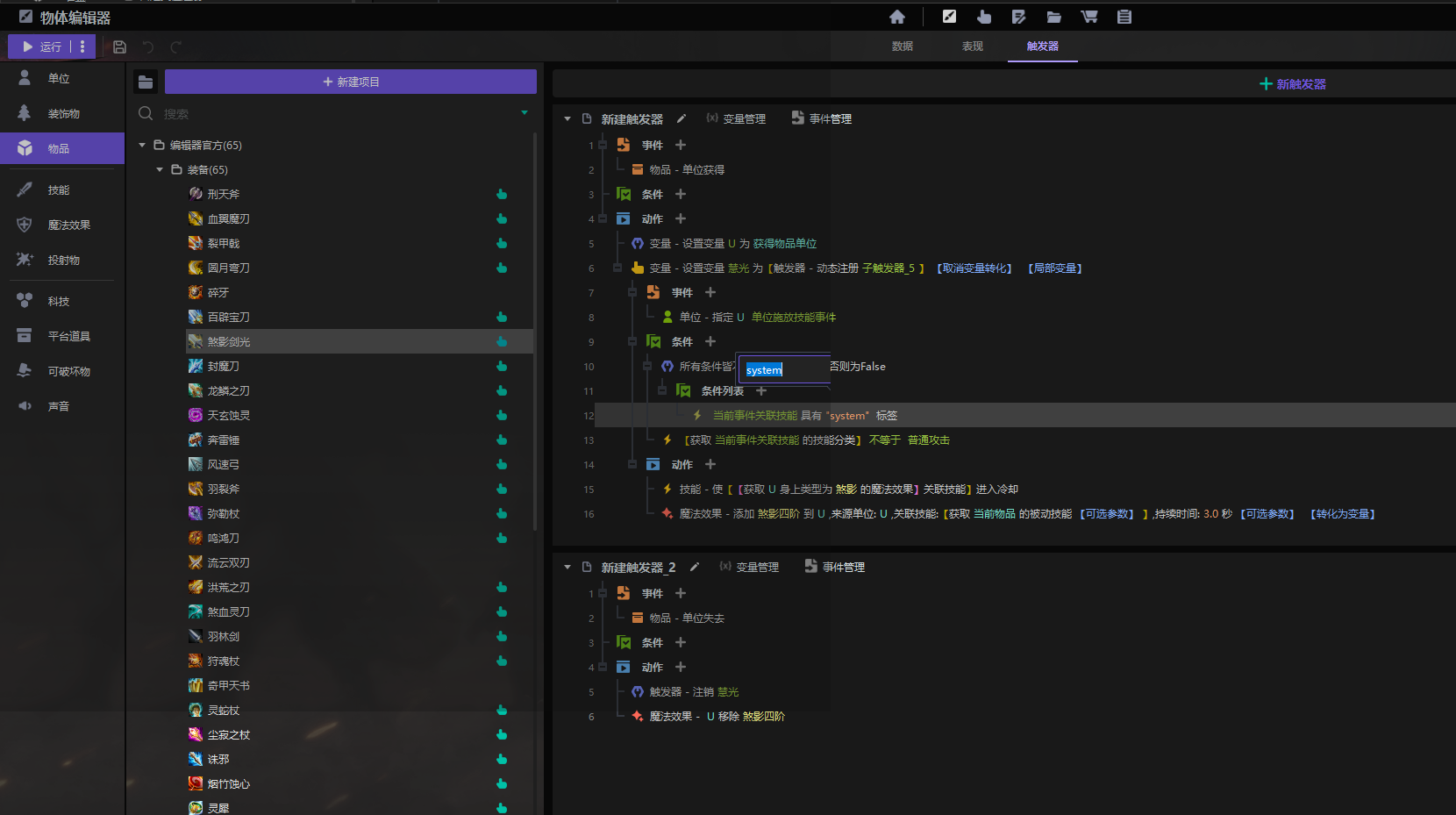
Task: Select 平台道具 in the left sidebar
Action: tap(62, 336)
